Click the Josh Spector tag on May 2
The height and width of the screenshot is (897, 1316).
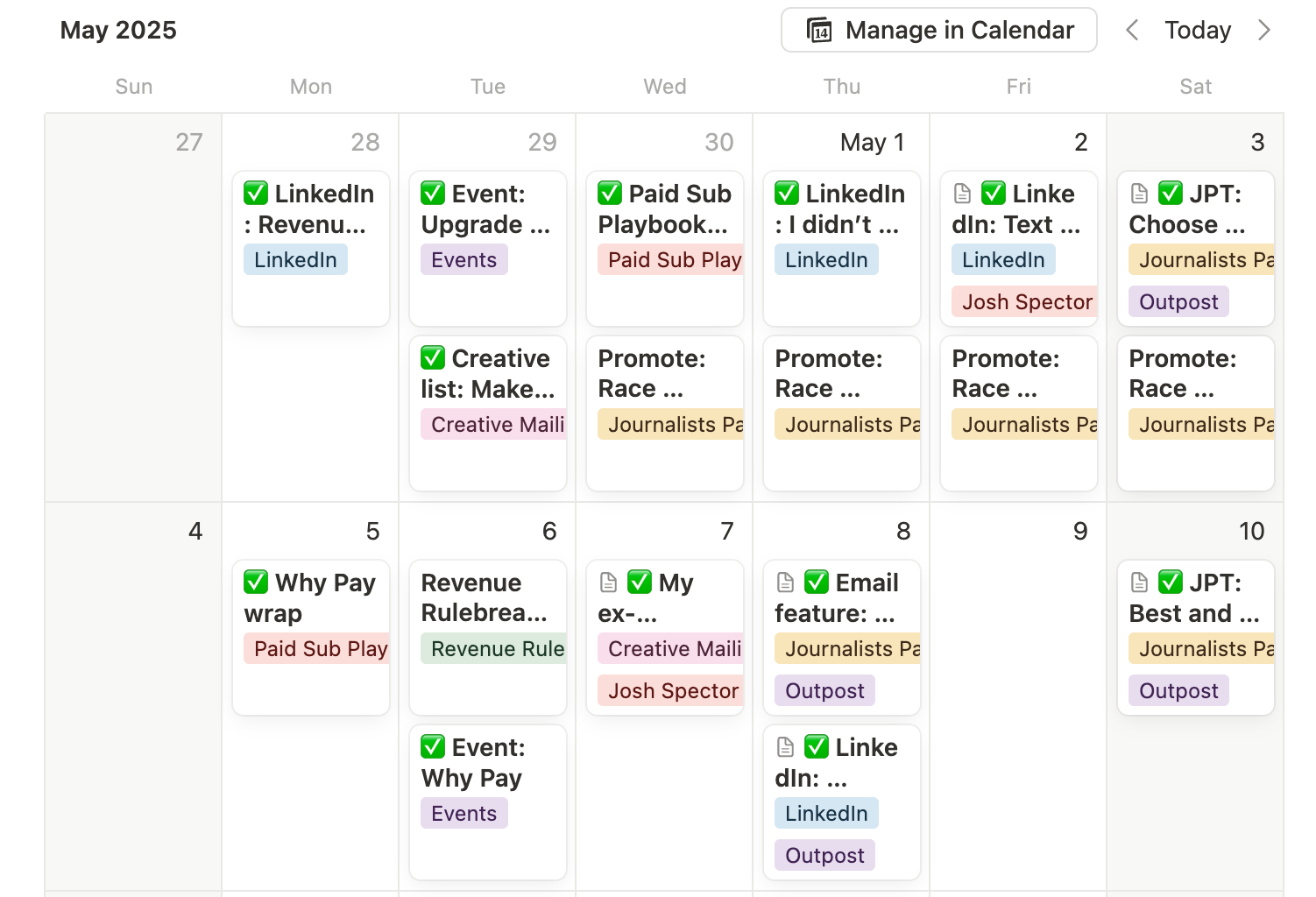click(x=1024, y=302)
